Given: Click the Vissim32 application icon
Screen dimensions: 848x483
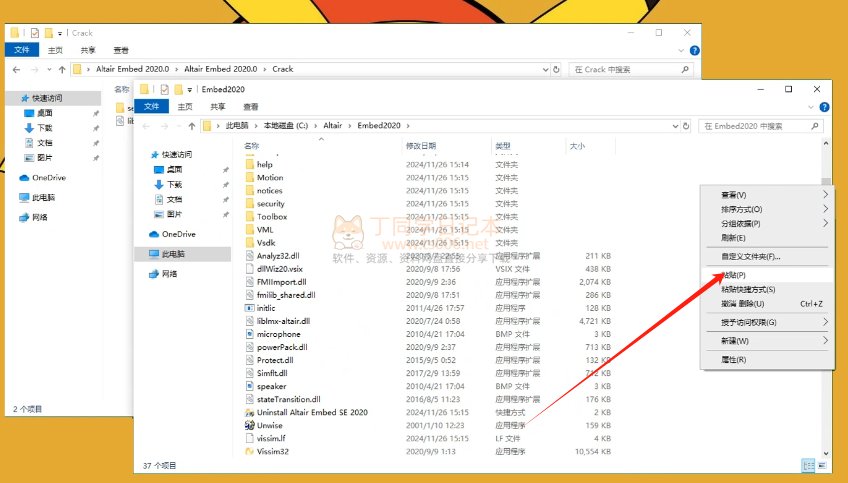Looking at the screenshot, I should point(249,451).
